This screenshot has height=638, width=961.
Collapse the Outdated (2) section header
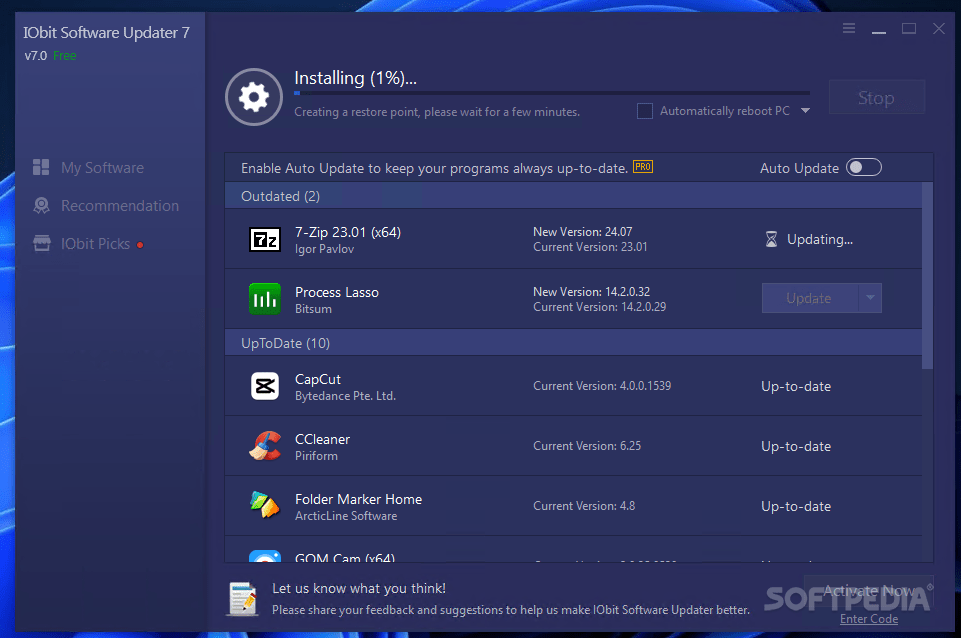[x=573, y=196]
